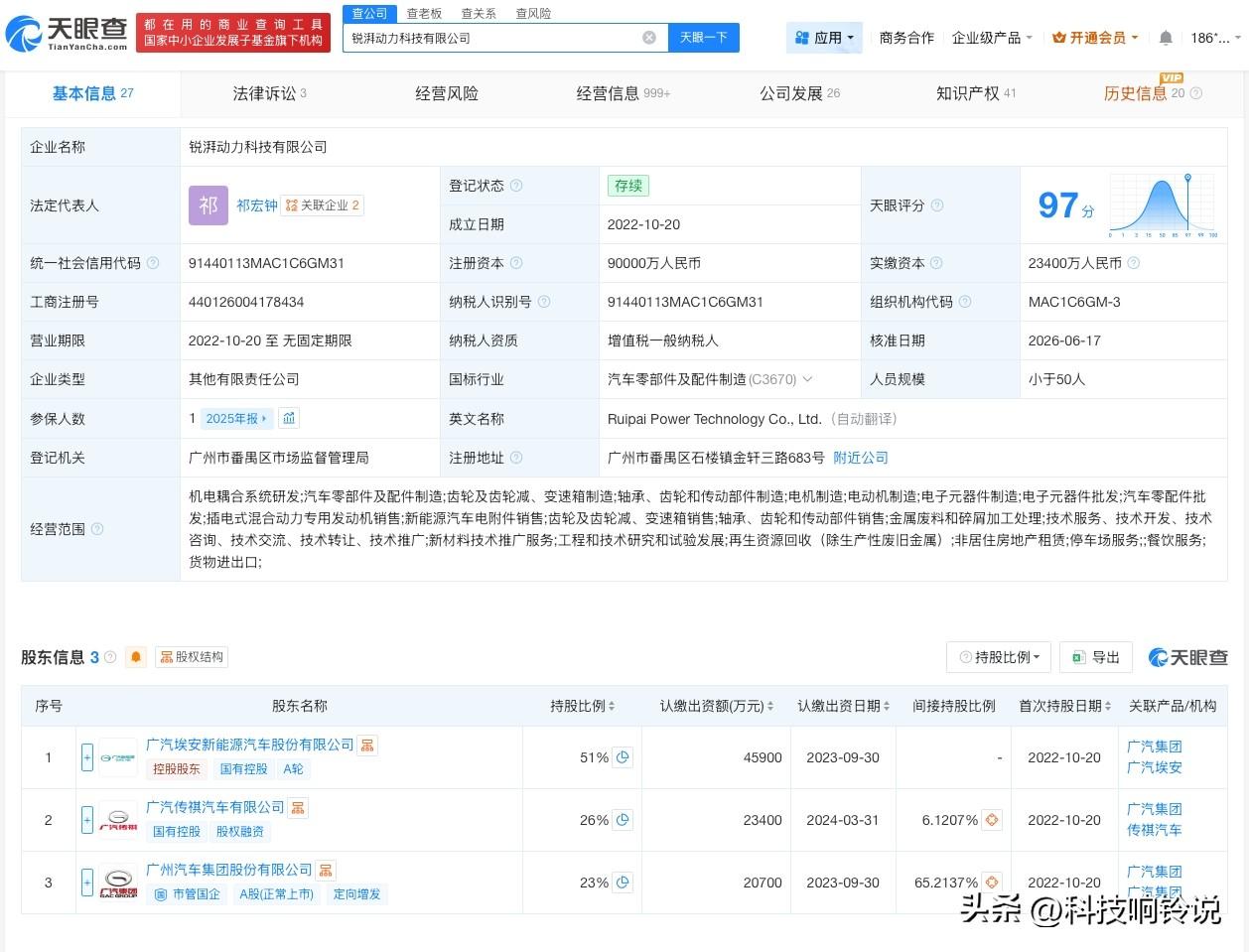
Task: Open the 历史信息 VIP tab
Action: click(x=1153, y=93)
